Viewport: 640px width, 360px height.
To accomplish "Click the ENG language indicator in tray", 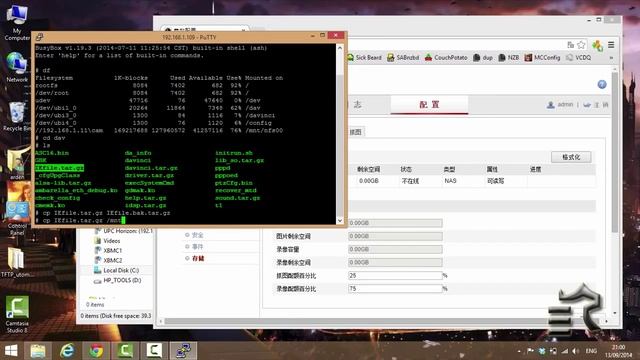I will coord(591,351).
